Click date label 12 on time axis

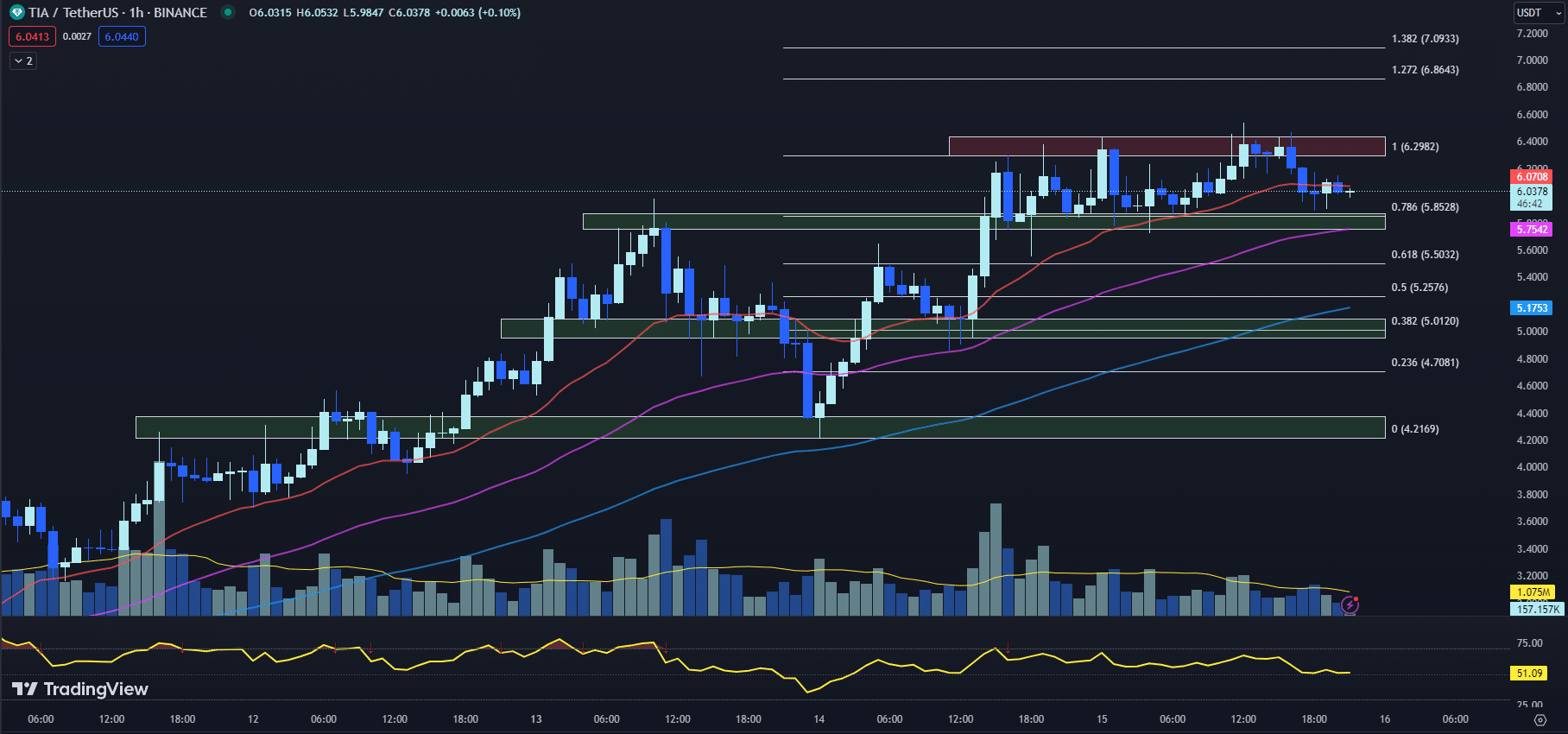point(253,719)
